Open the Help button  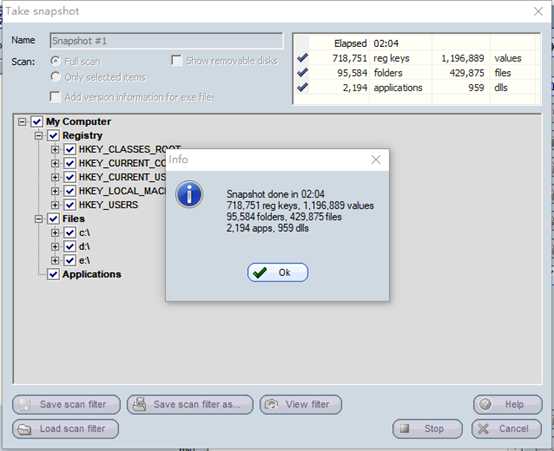click(x=508, y=404)
